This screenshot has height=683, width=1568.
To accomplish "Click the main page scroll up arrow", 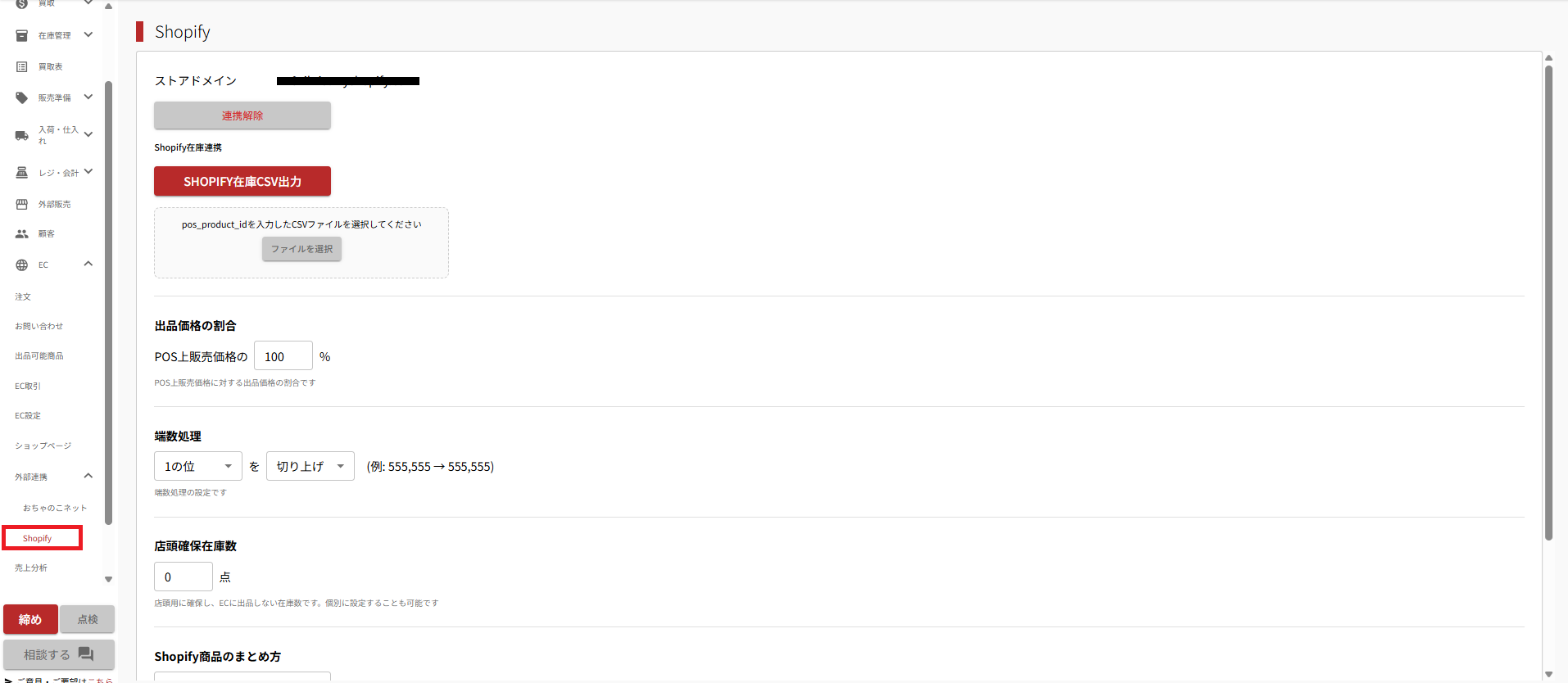I will pyautogui.click(x=1548, y=57).
